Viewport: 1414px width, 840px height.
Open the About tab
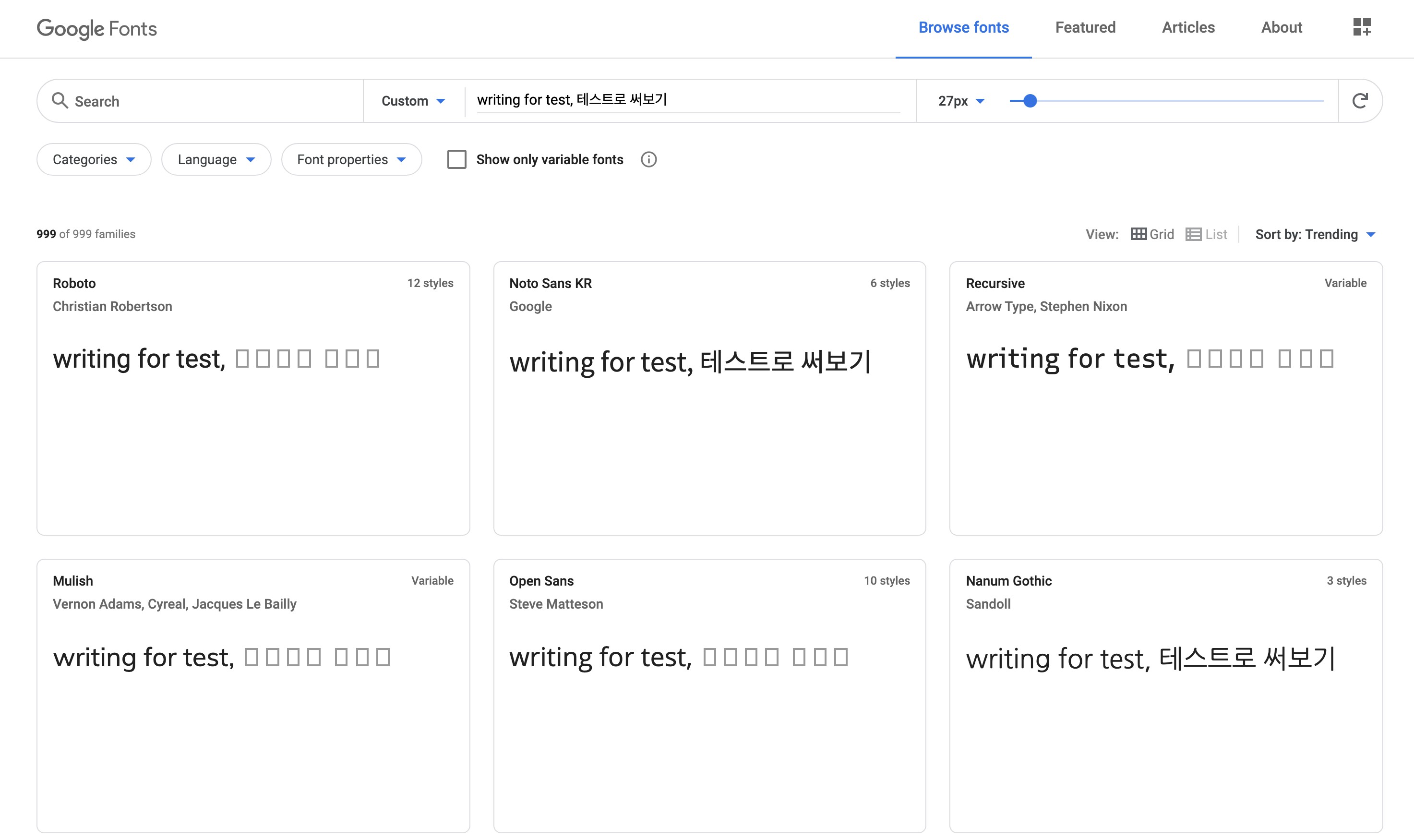(1281, 27)
